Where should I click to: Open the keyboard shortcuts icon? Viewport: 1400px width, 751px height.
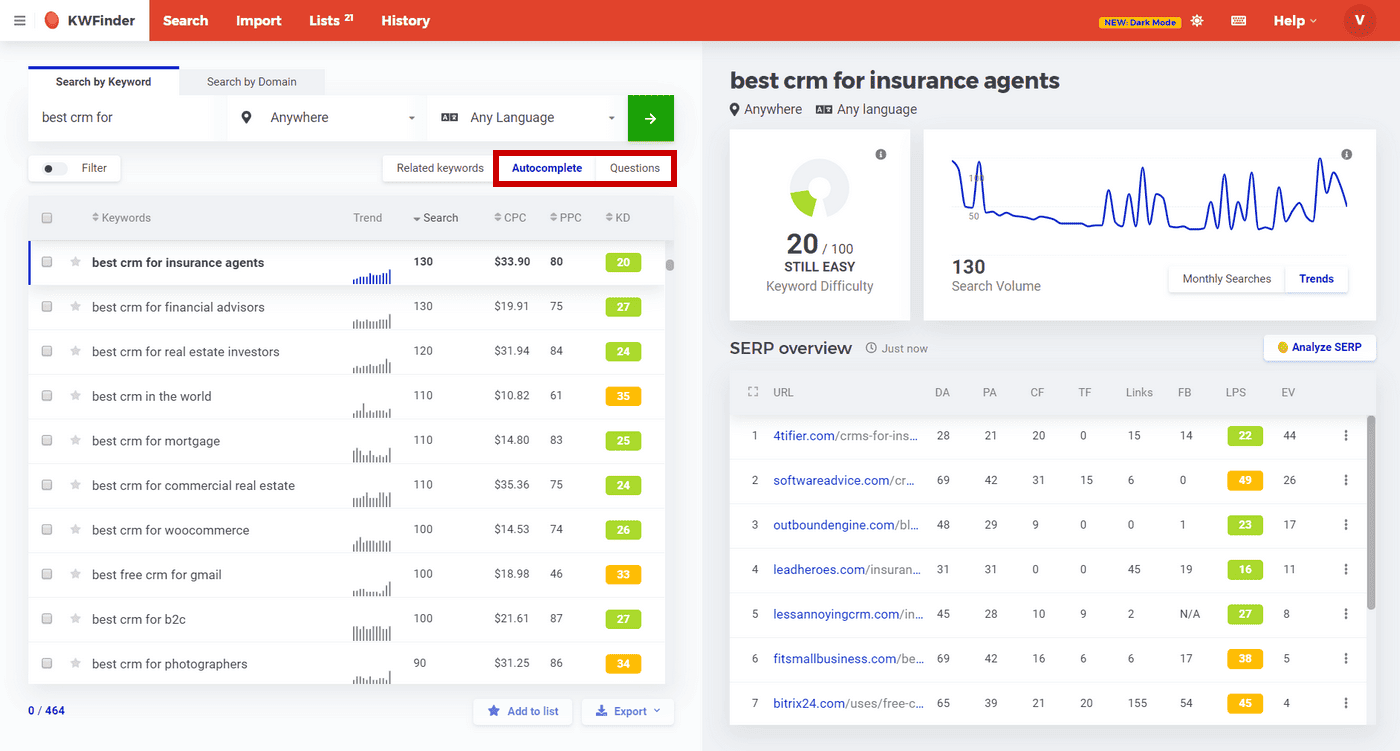[1238, 20]
